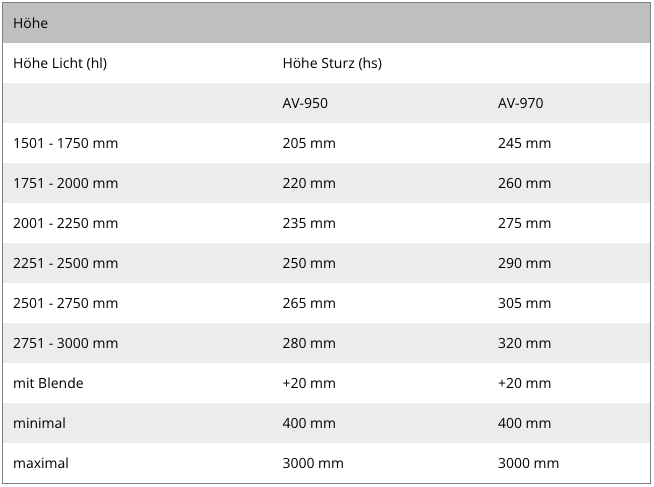The width and height of the screenshot is (654, 487).
Task: Select the Höhe Licht (hl) column label
Action: click(60, 63)
